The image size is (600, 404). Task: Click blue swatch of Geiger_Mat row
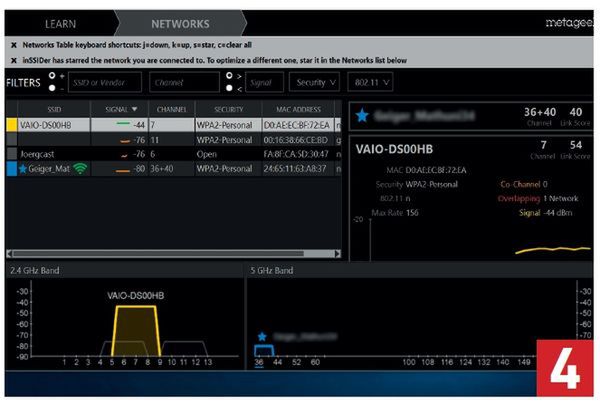point(12,169)
